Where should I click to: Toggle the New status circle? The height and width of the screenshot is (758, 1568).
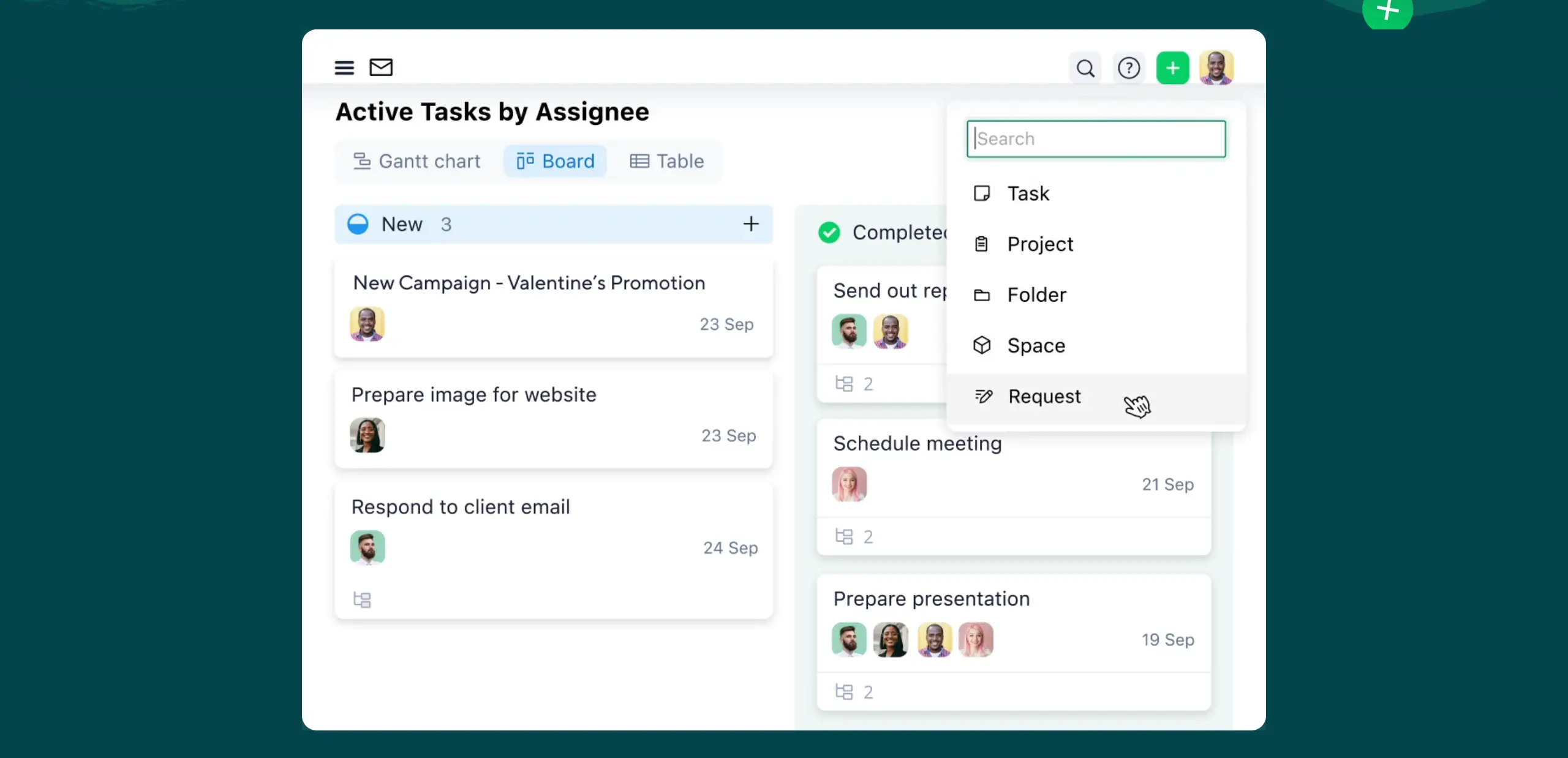click(x=358, y=224)
